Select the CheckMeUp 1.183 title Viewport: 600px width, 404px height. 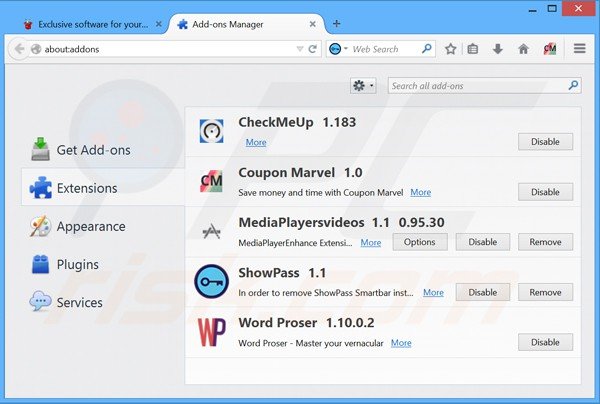click(x=297, y=122)
